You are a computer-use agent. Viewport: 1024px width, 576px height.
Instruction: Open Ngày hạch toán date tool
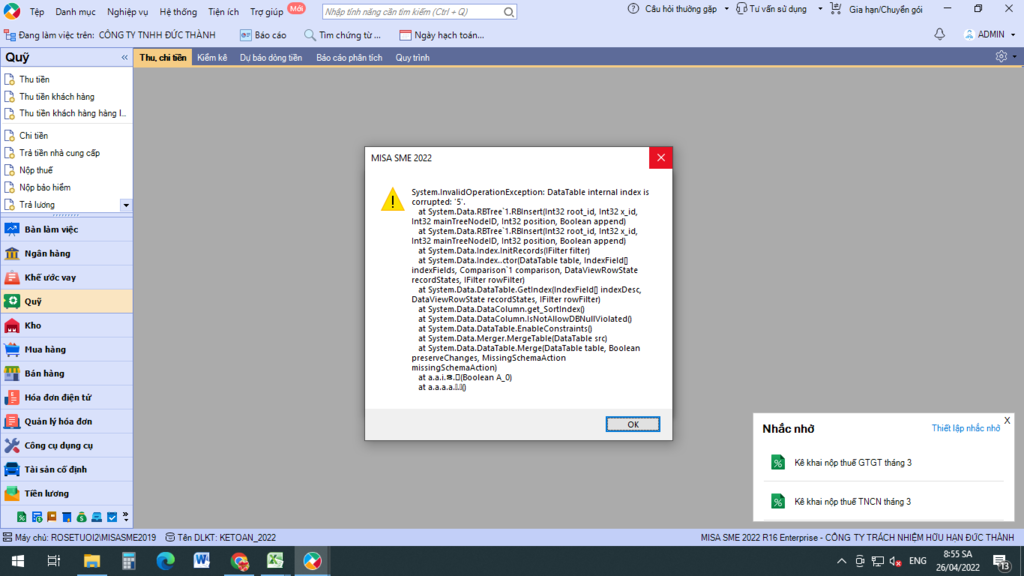(x=441, y=35)
